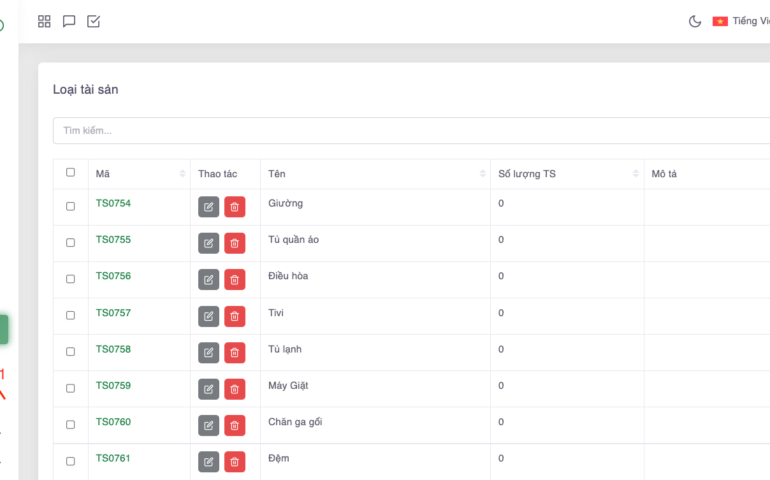770x480 pixels.
Task: Delete the Tủ quần áo row
Action: [234, 243]
